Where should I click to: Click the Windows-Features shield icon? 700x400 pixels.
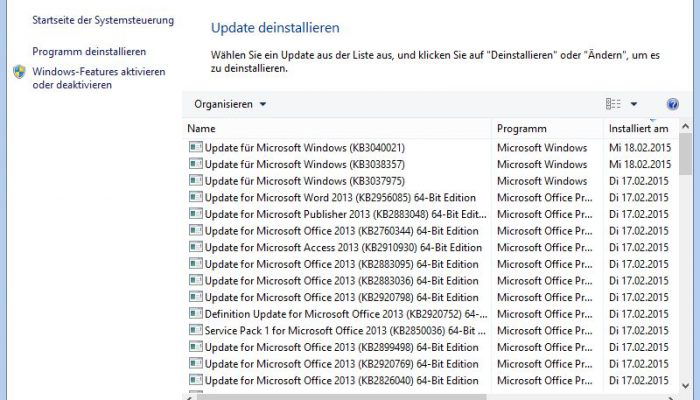19,72
